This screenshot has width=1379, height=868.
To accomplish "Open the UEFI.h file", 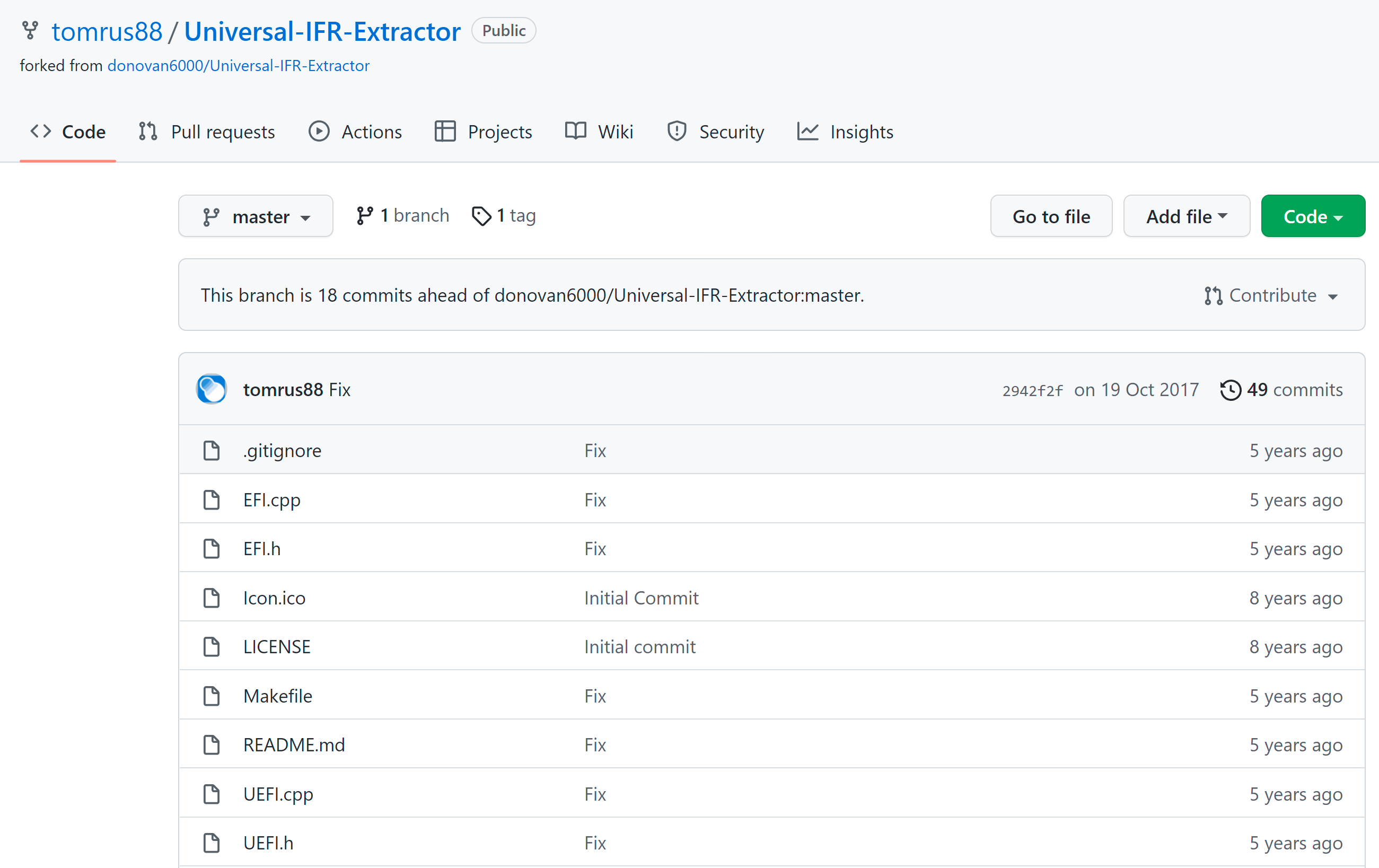I will pyautogui.click(x=268, y=843).
